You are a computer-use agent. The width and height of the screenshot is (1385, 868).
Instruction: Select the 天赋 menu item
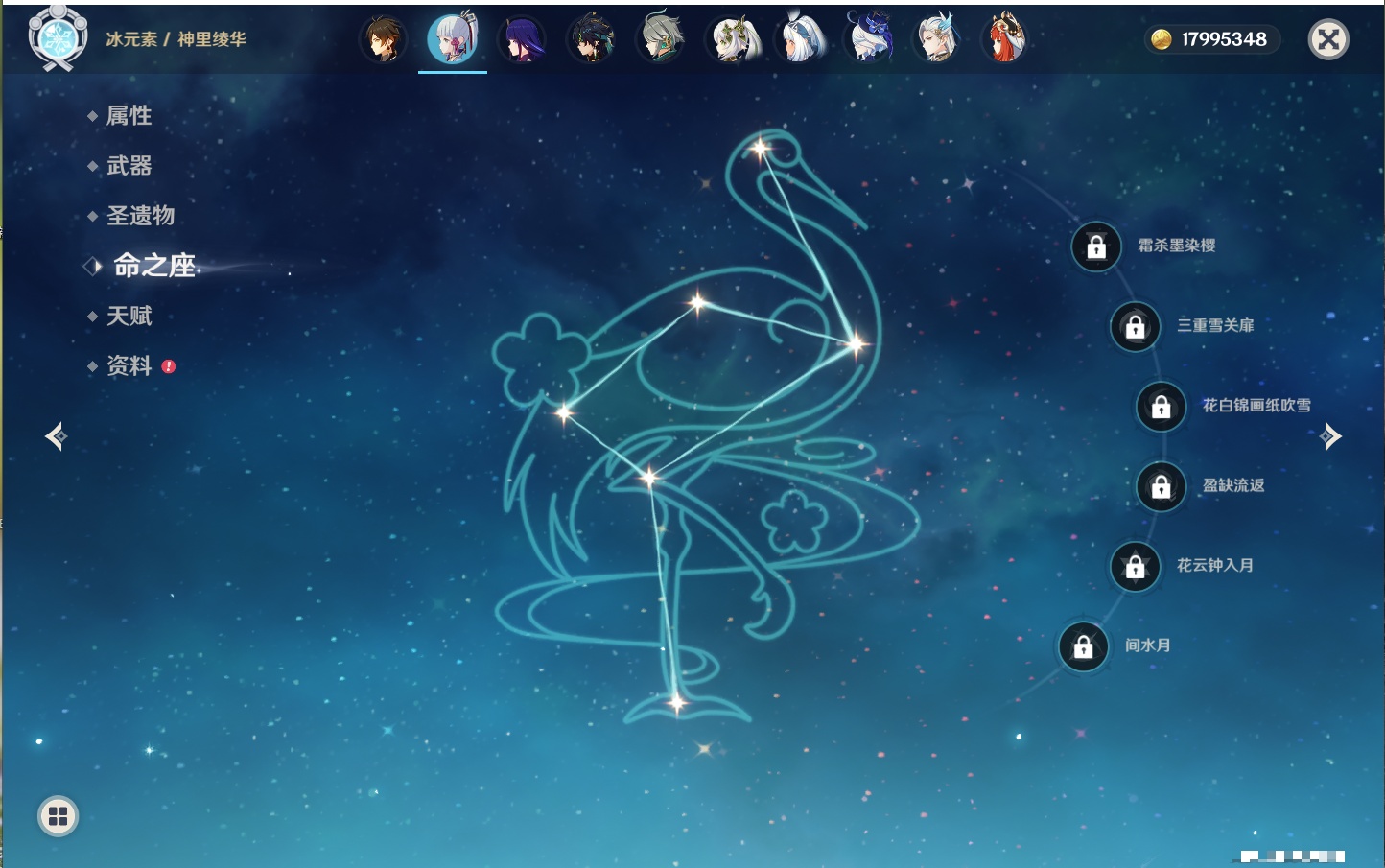(x=129, y=317)
